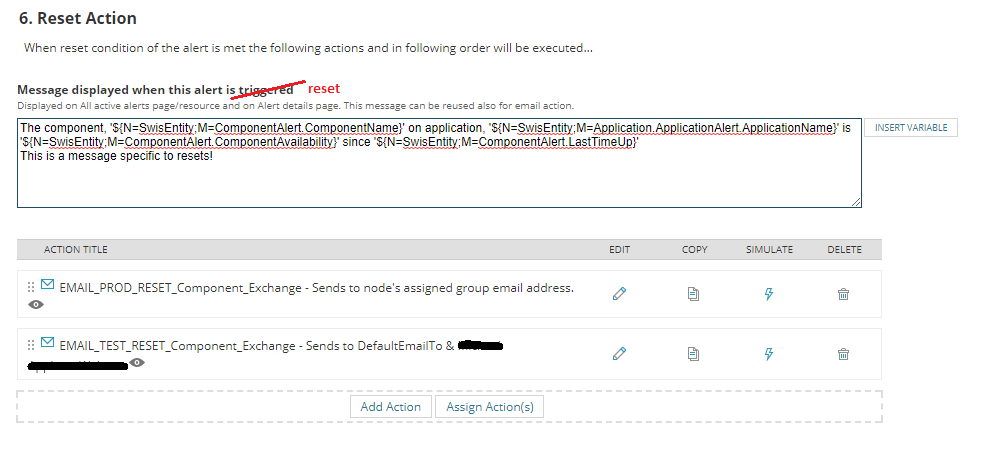Simulate the EMAIL_PROD_RESET action
The image size is (983, 462).
[769, 293]
